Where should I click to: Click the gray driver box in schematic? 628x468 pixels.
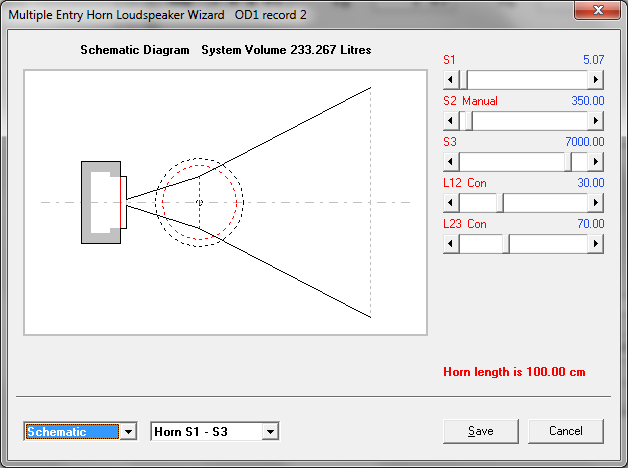point(101,203)
